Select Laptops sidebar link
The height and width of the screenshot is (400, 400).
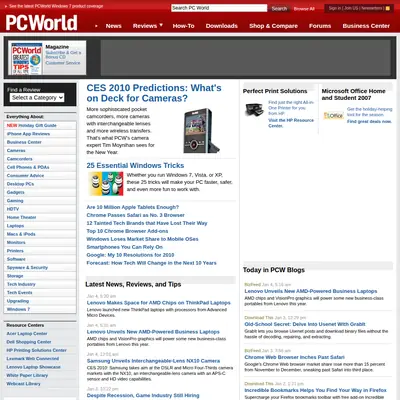[x=15, y=226]
